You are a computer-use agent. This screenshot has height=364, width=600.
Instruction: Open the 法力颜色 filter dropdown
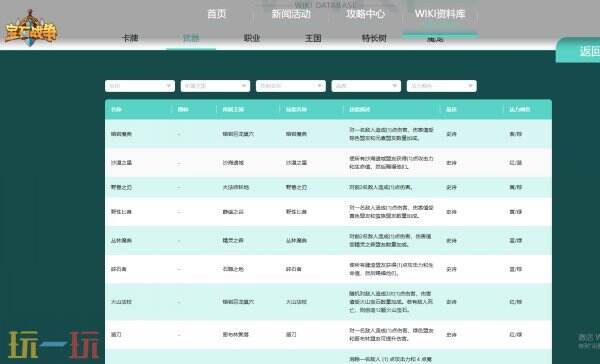(x=442, y=86)
